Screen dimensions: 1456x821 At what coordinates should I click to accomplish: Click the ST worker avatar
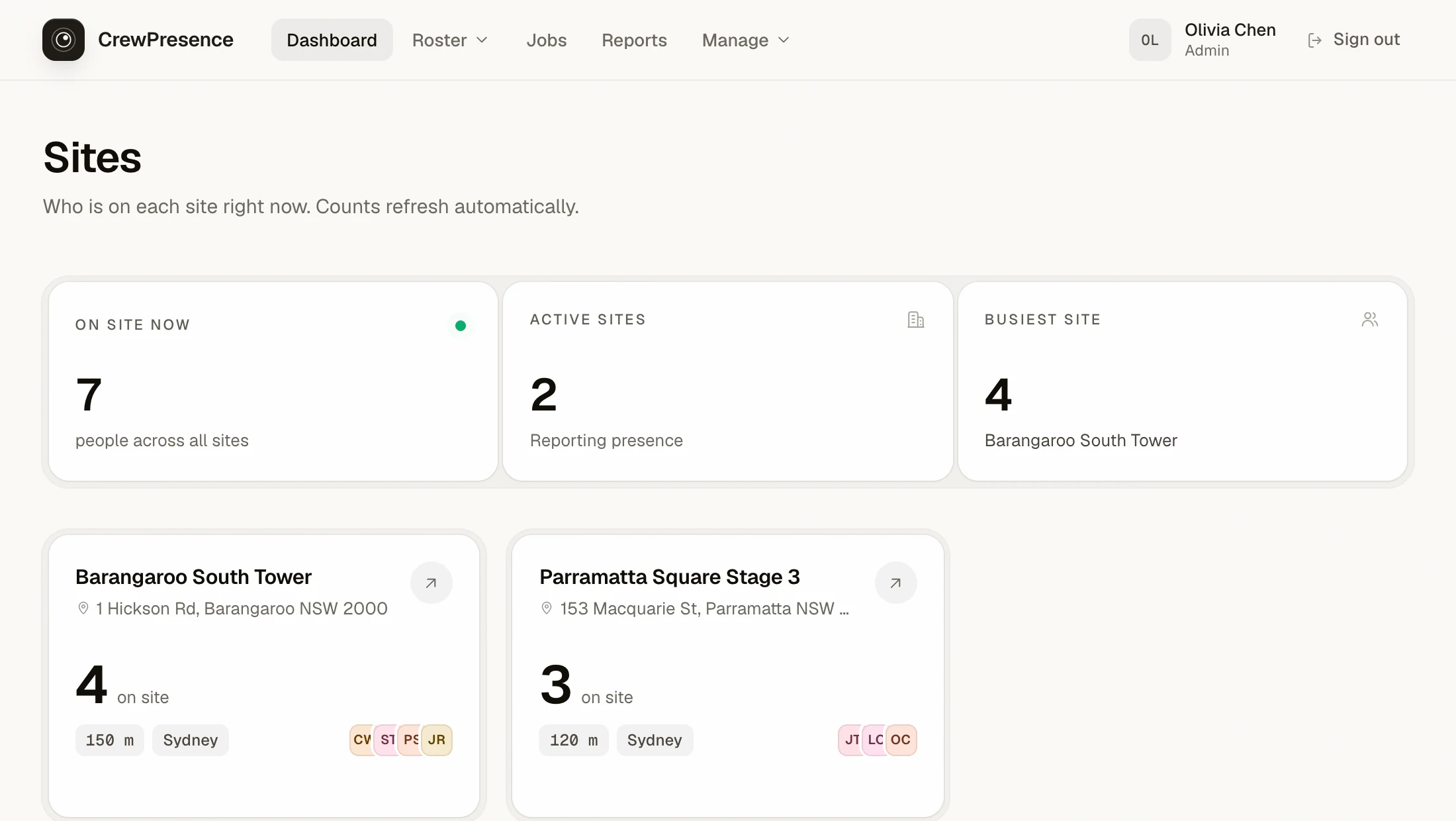pos(387,740)
